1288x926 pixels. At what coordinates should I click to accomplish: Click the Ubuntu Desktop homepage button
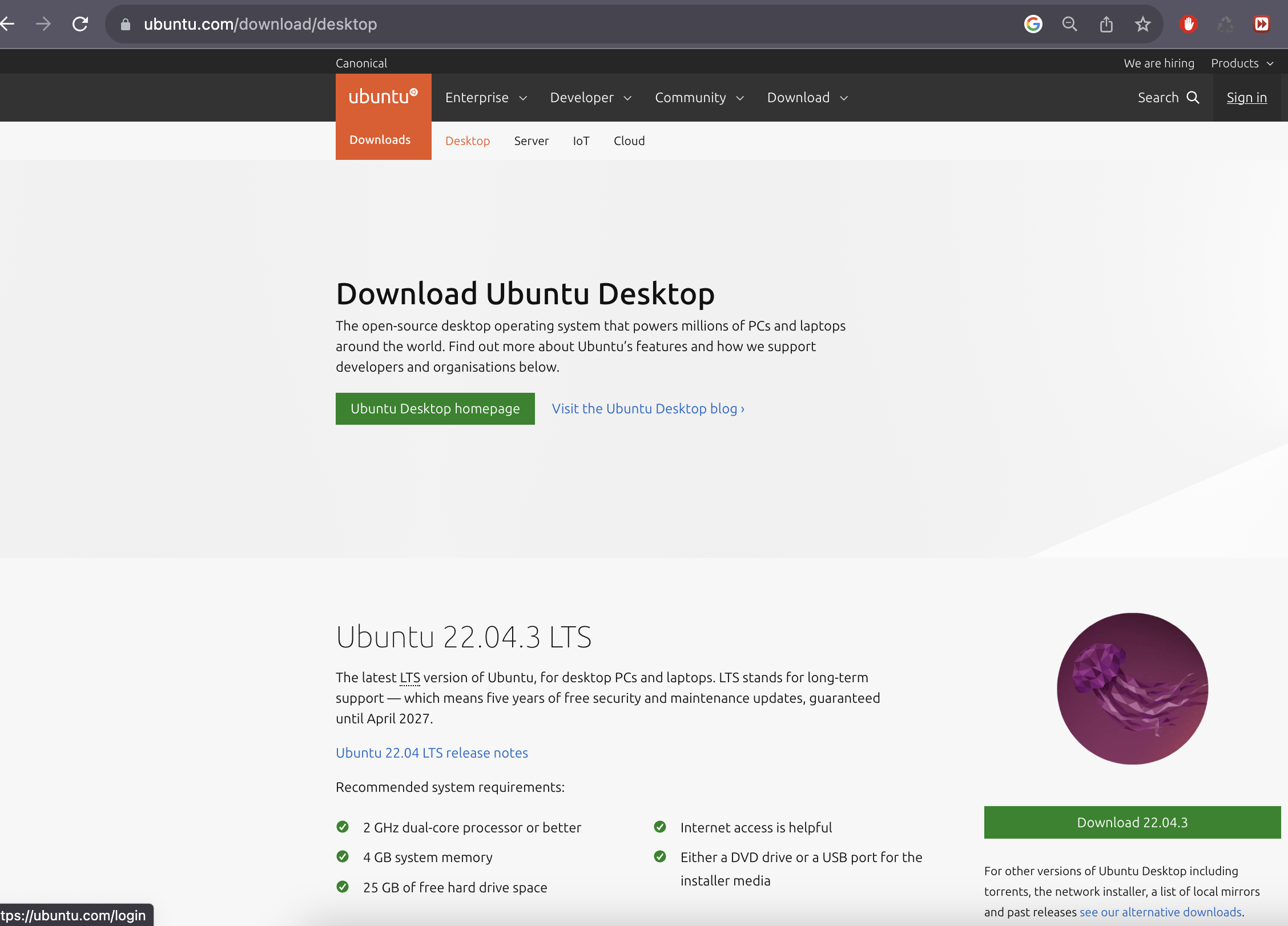(435, 409)
